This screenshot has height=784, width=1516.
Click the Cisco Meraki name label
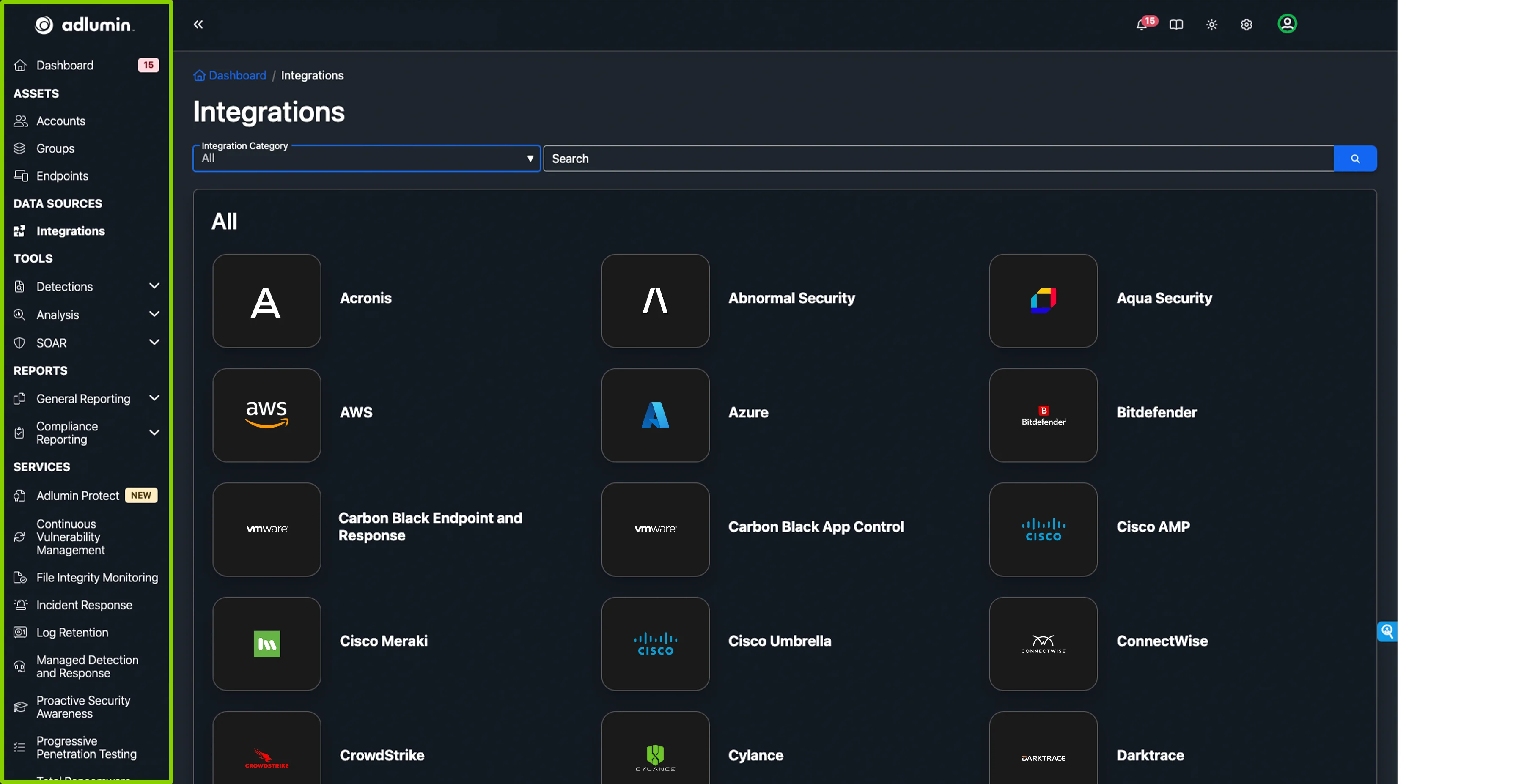pyautogui.click(x=384, y=641)
